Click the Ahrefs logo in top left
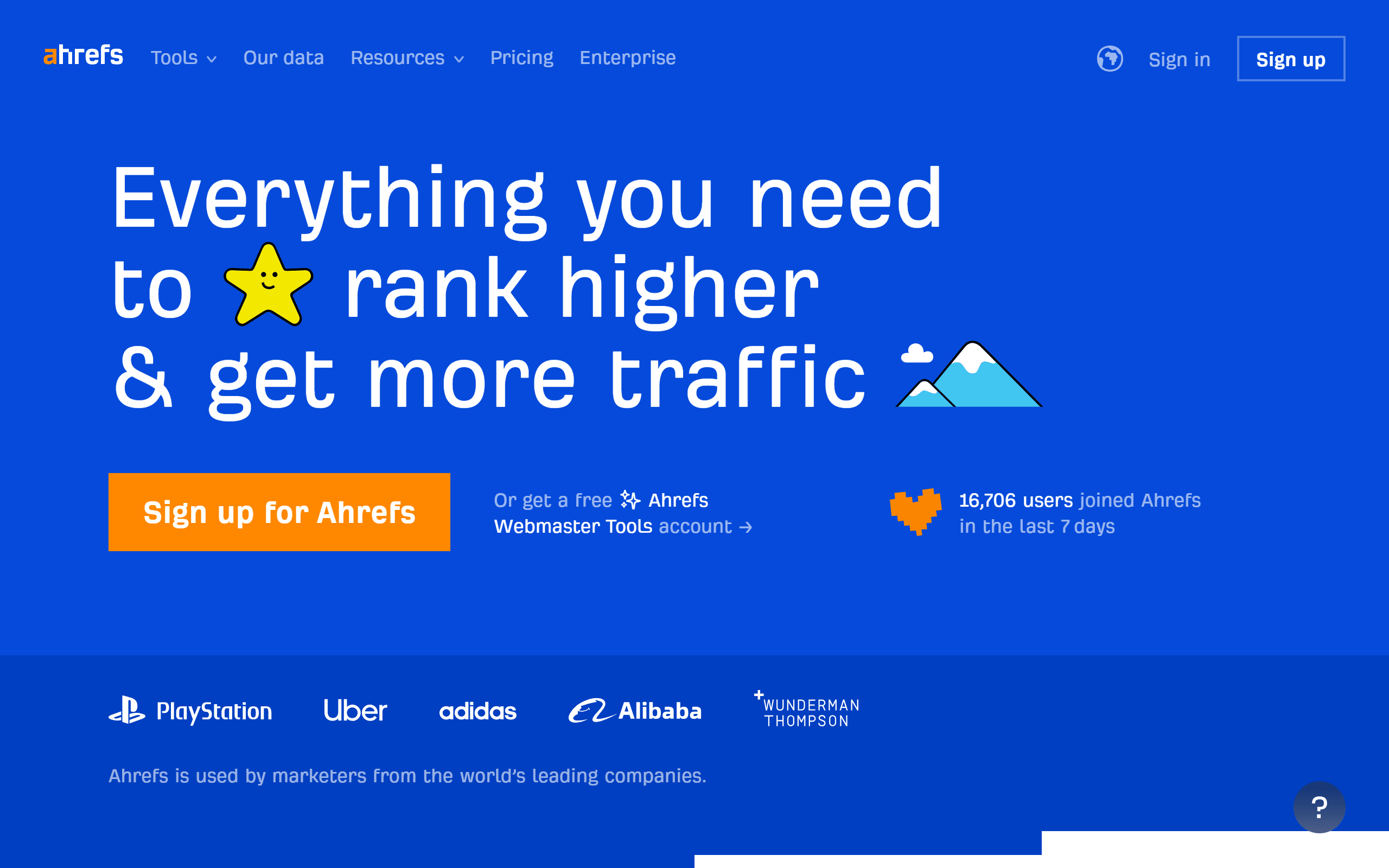1389x868 pixels. click(82, 57)
